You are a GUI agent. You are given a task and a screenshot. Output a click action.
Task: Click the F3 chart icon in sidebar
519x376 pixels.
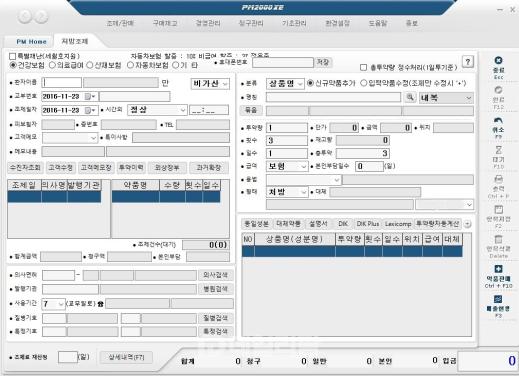[498, 299]
